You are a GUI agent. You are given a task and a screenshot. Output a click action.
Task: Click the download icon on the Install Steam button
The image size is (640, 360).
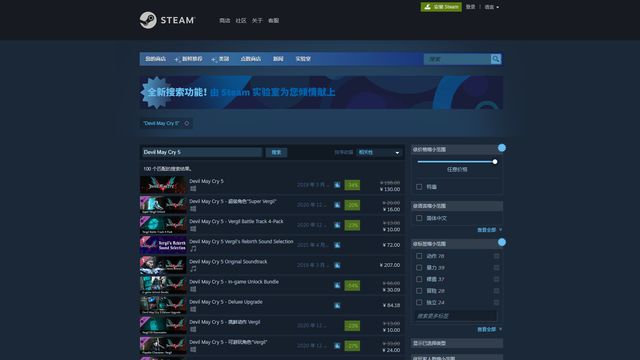(x=427, y=7)
